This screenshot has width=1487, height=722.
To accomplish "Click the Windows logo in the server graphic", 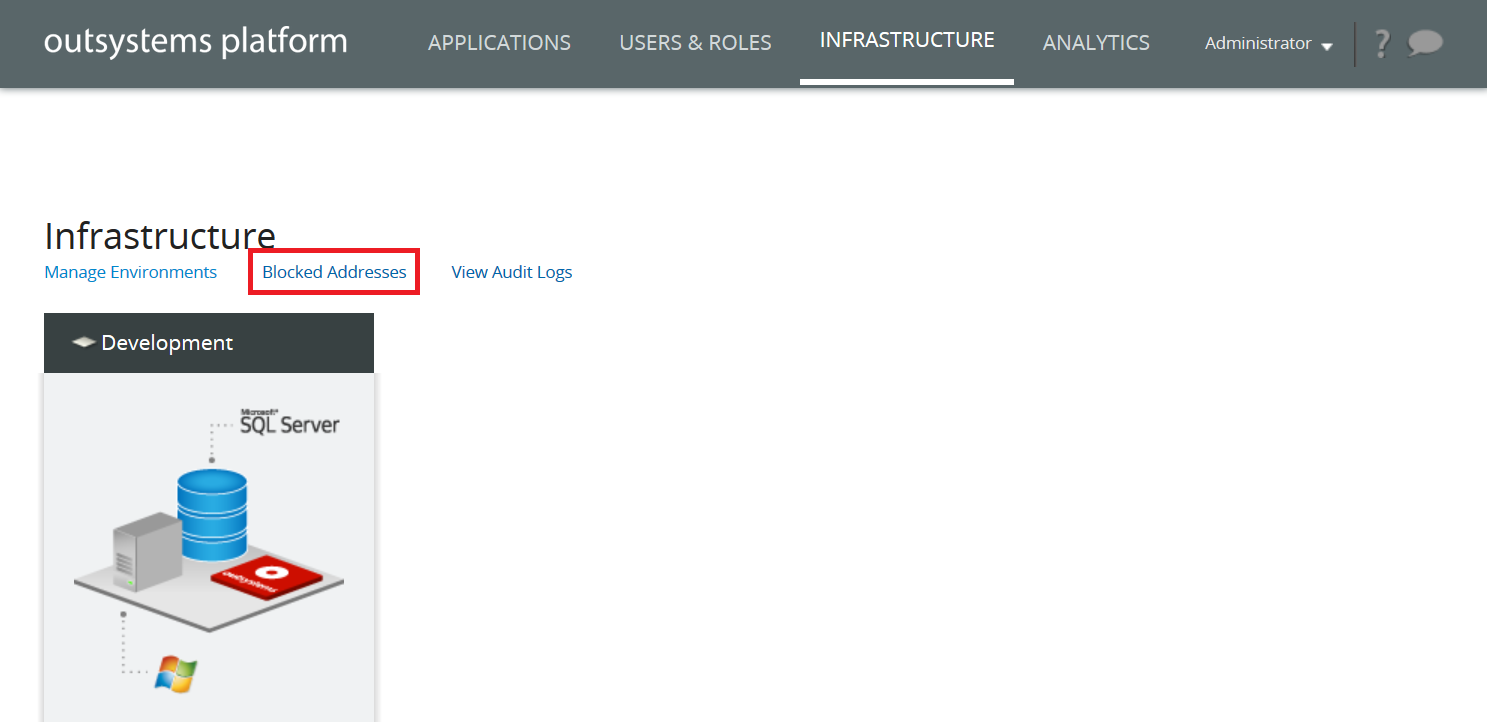I will (x=177, y=674).
